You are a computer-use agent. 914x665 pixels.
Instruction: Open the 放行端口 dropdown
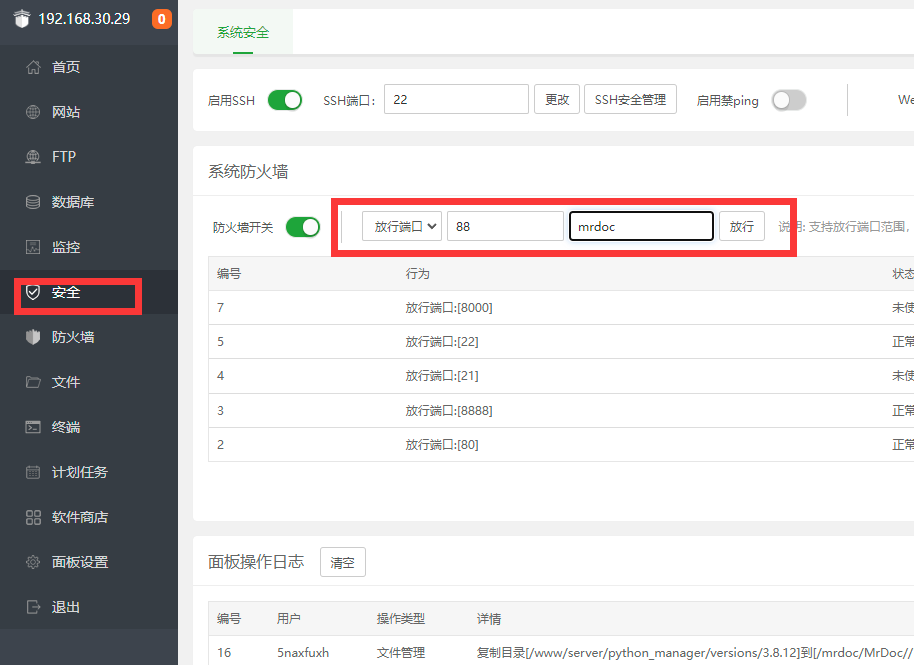pos(401,226)
